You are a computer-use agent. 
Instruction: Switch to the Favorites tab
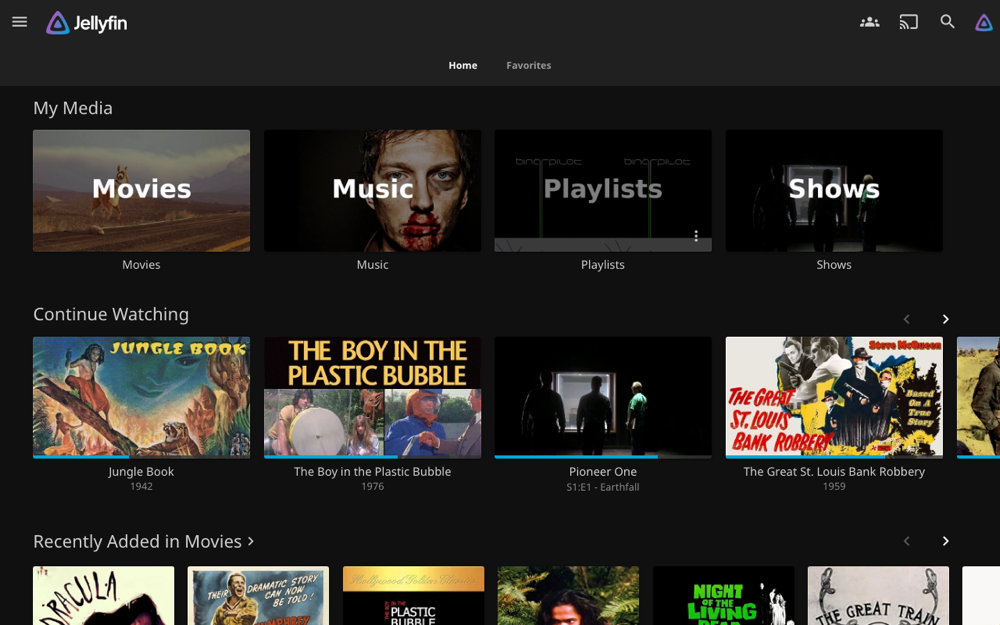pos(529,65)
